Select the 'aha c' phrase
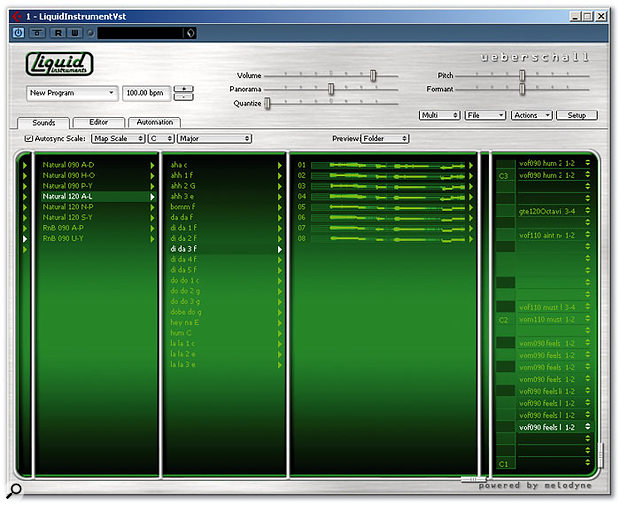Viewport: 620px width, 505px height. click(x=179, y=165)
